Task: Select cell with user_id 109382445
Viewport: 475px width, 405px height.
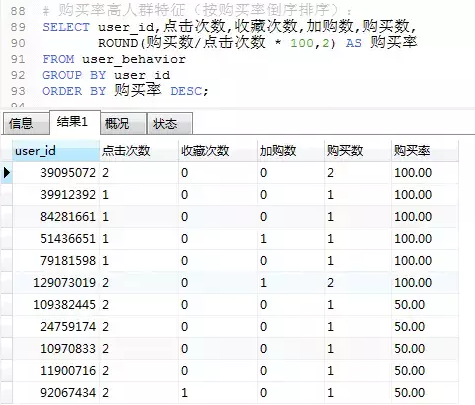Action: point(56,305)
